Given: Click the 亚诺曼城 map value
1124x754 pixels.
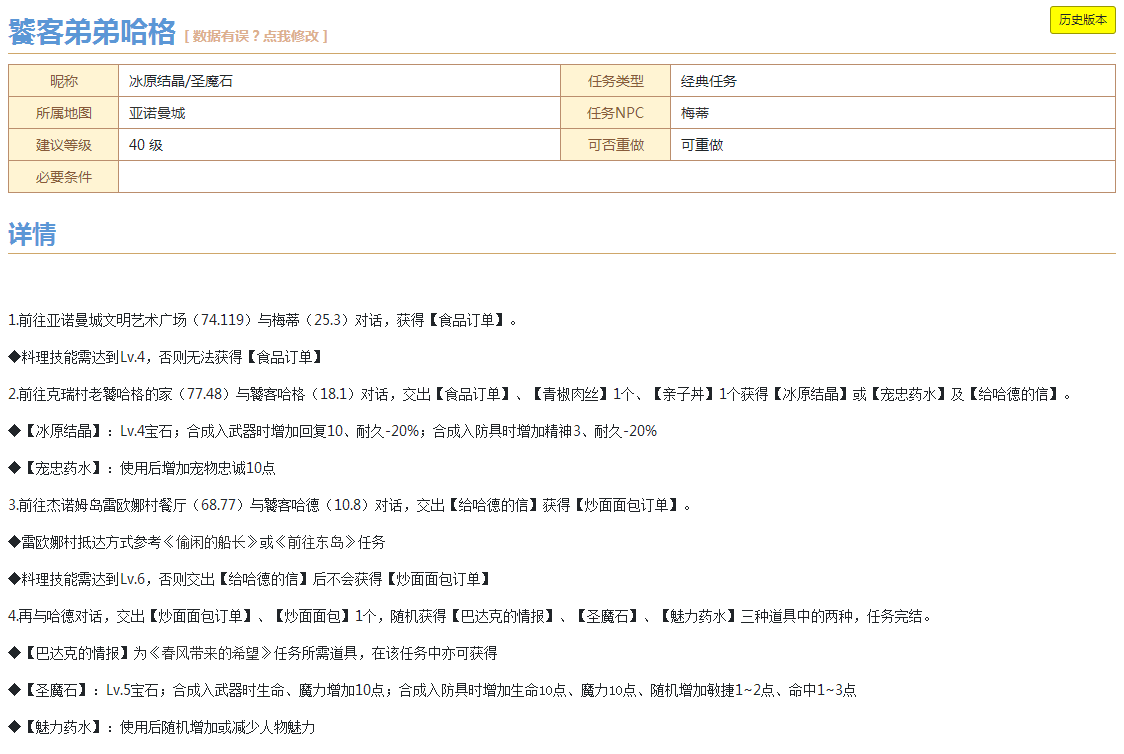Looking at the screenshot, I should (x=157, y=113).
